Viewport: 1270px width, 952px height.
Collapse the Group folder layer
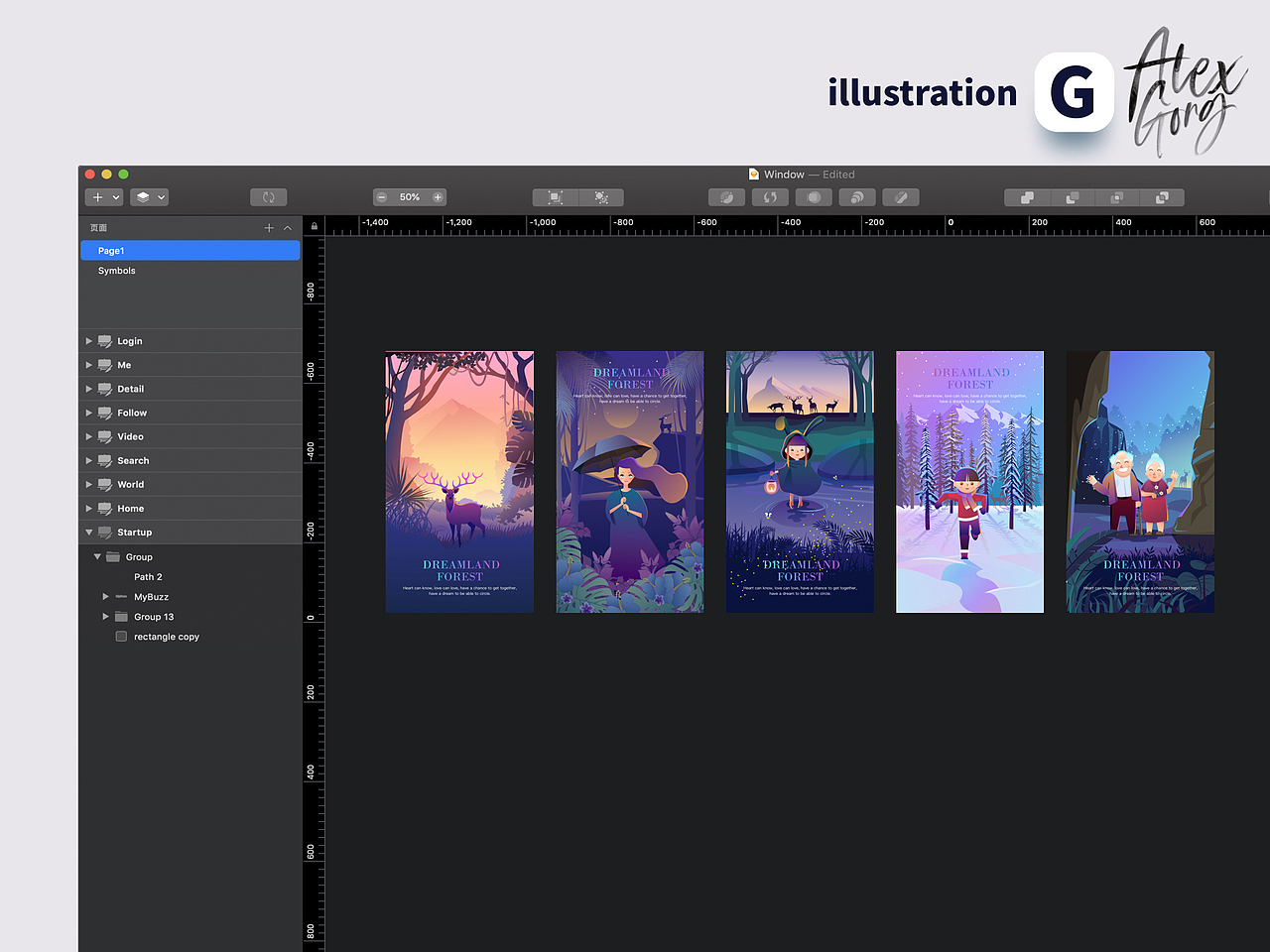97,557
